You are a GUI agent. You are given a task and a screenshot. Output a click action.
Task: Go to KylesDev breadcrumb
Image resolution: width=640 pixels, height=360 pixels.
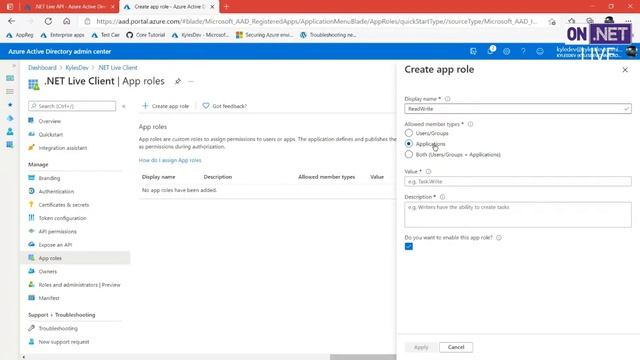tap(77, 68)
